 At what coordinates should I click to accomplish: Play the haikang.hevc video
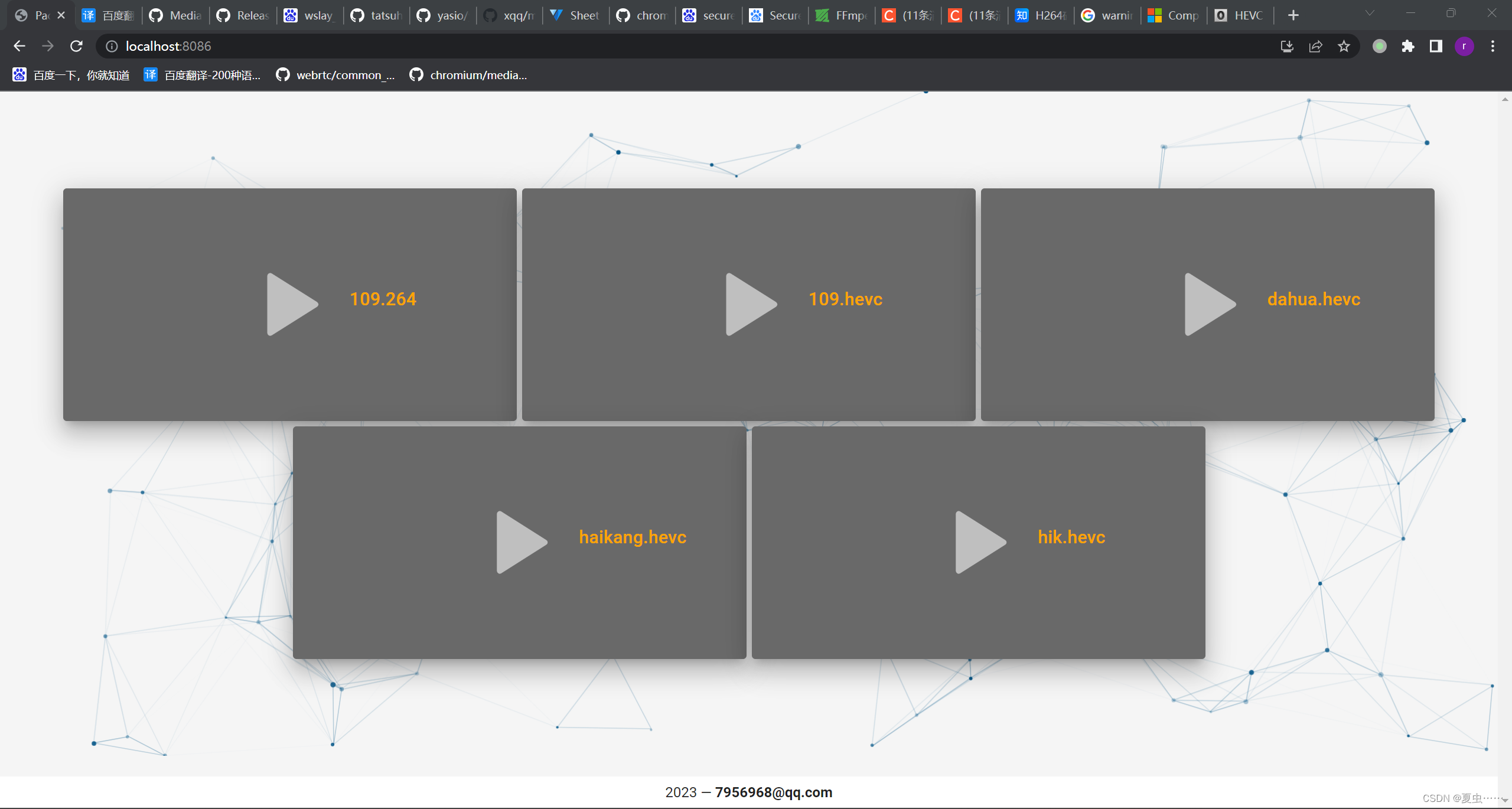pos(522,542)
